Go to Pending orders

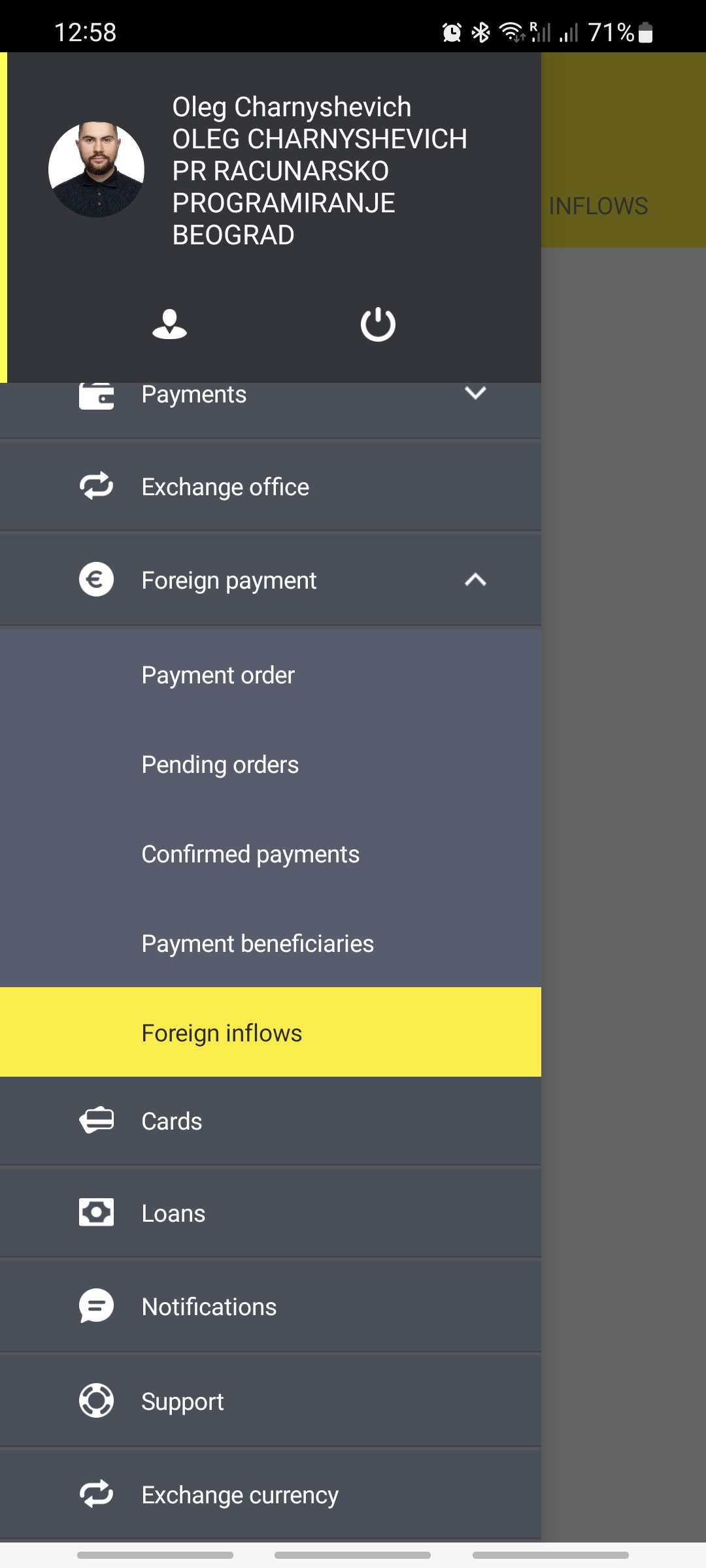coord(220,764)
